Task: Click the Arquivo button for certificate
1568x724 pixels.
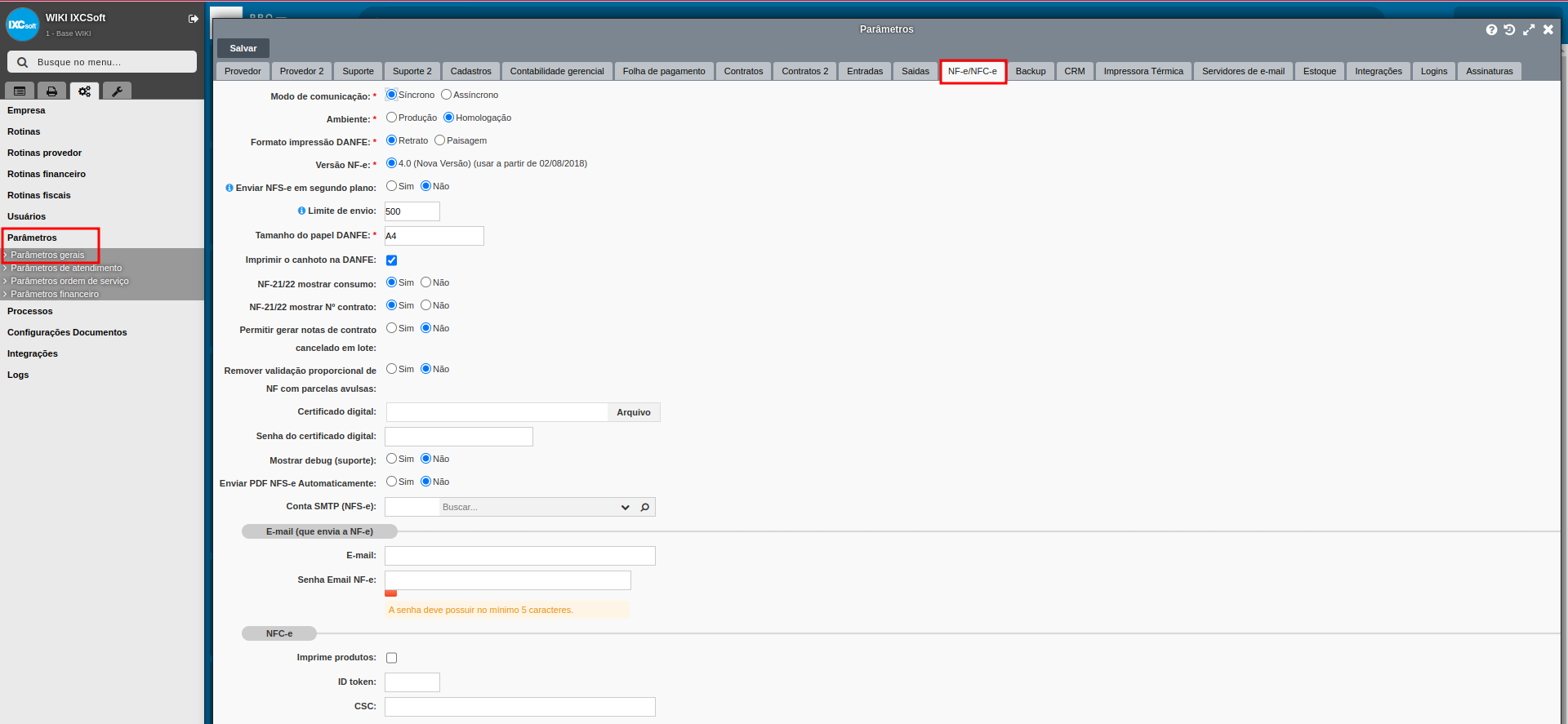Action: tap(634, 412)
